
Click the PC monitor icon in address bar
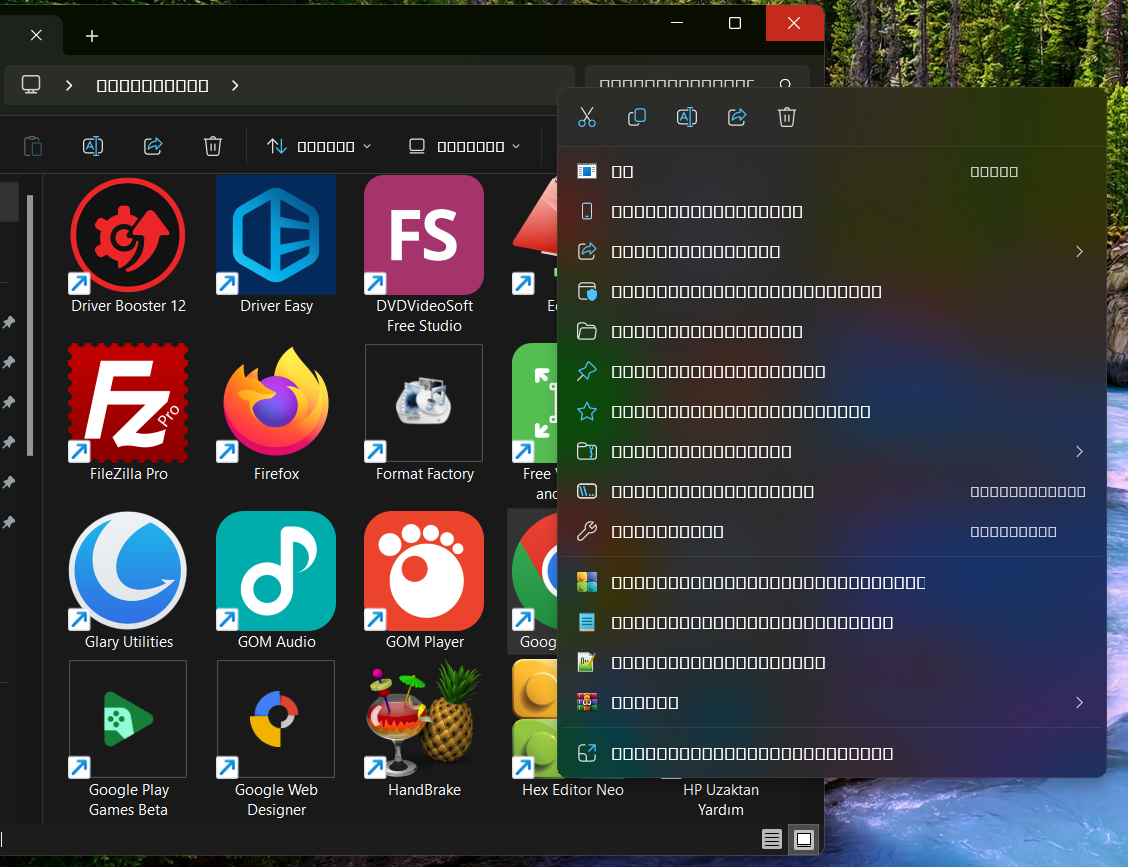[x=31, y=85]
